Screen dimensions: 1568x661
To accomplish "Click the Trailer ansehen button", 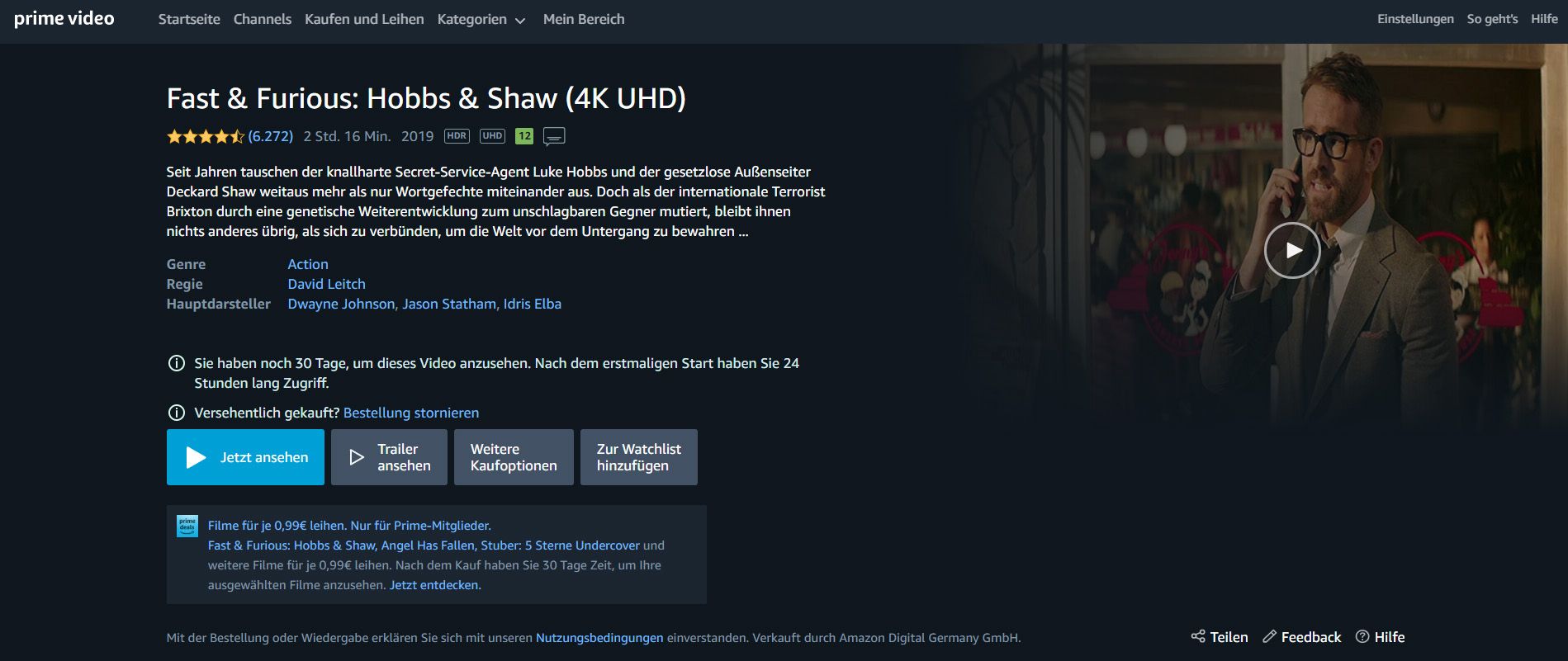I will pyautogui.click(x=389, y=457).
